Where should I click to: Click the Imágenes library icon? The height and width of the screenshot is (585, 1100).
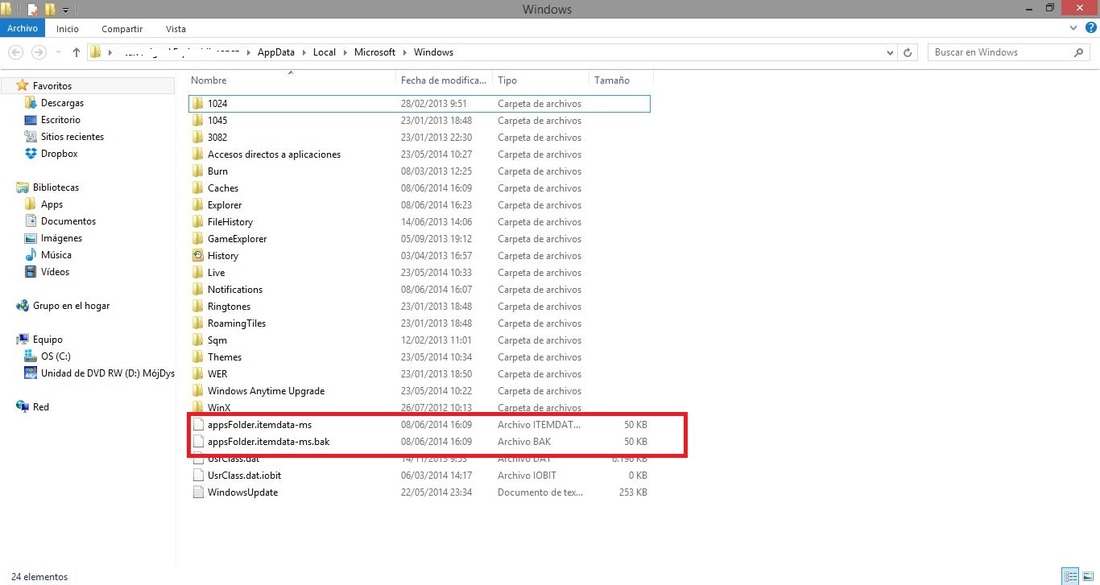coord(30,238)
